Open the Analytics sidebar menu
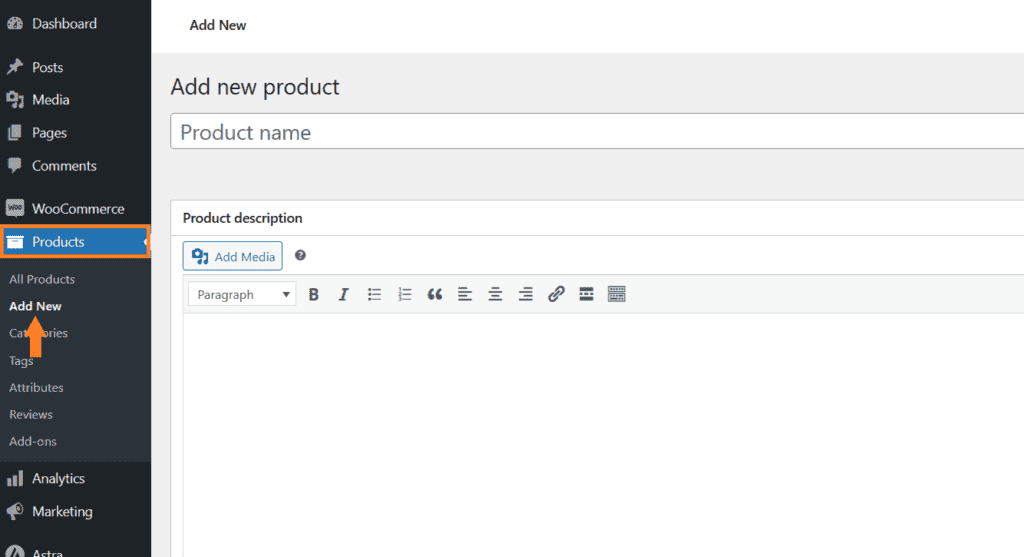Image resolution: width=1024 pixels, height=557 pixels. [x=58, y=478]
